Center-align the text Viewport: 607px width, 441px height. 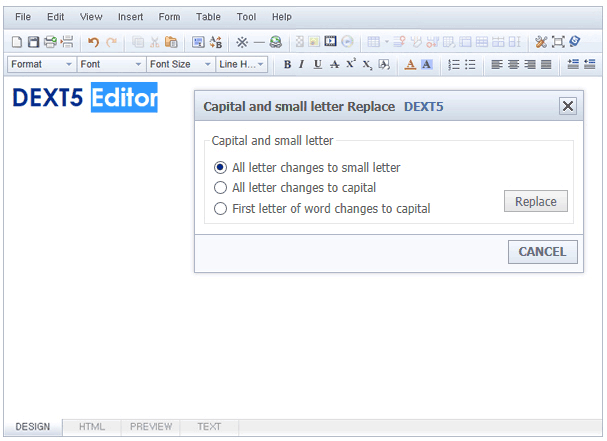(513, 64)
